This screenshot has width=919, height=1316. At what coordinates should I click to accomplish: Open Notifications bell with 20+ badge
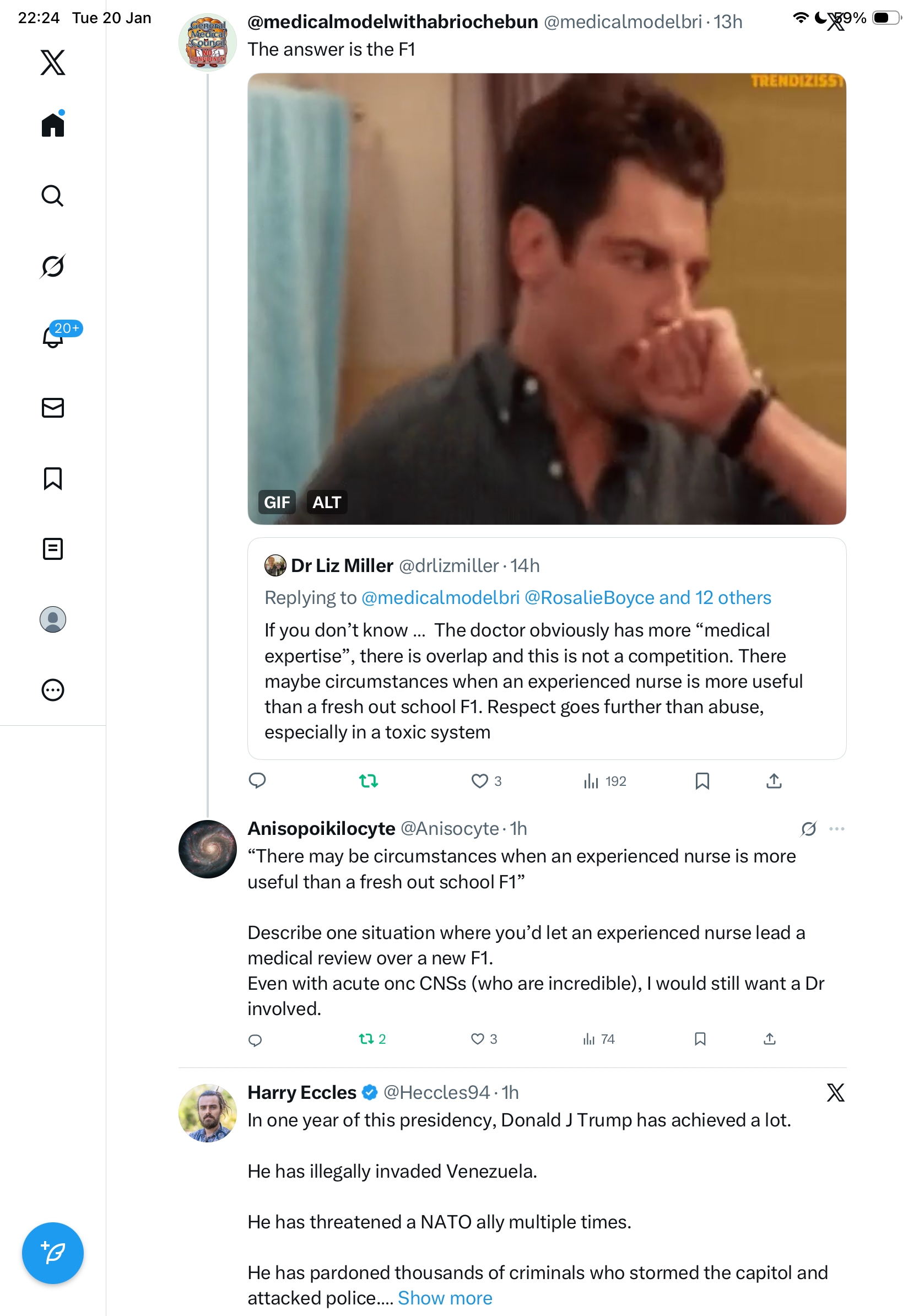point(53,337)
